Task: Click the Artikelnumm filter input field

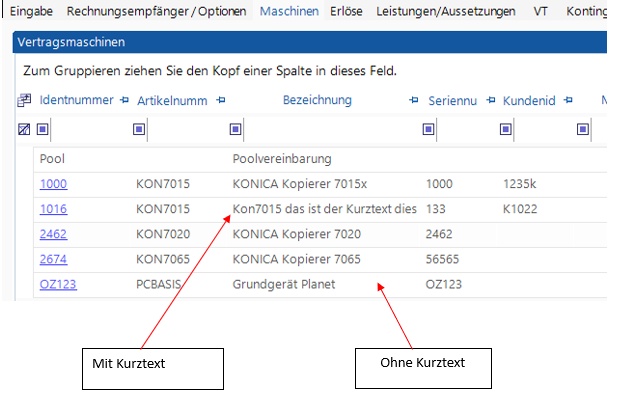Action: pos(188,129)
